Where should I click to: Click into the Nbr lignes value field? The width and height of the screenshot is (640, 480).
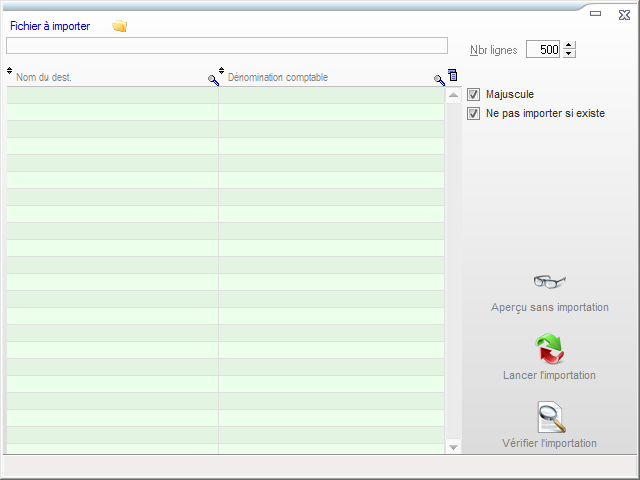[x=543, y=49]
